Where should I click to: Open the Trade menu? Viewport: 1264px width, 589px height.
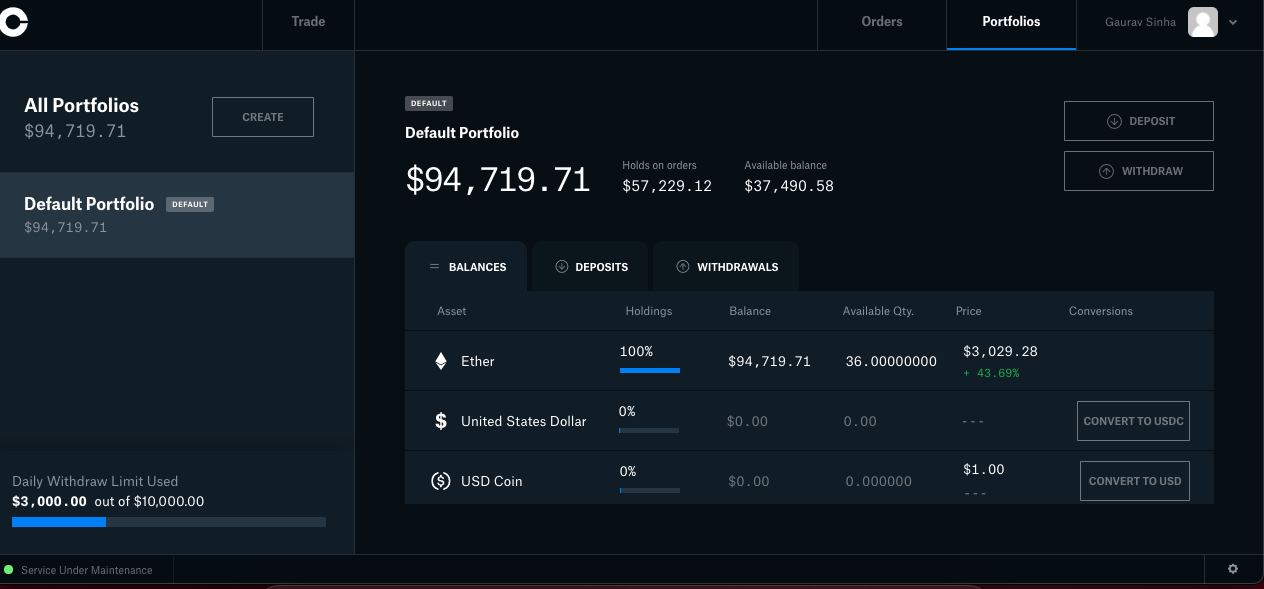307,21
